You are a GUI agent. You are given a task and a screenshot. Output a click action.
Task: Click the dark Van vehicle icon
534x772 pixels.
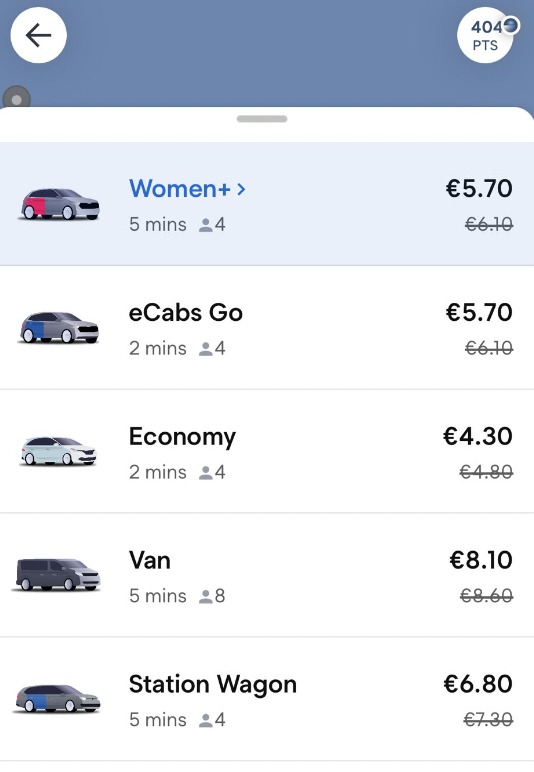coord(58,575)
